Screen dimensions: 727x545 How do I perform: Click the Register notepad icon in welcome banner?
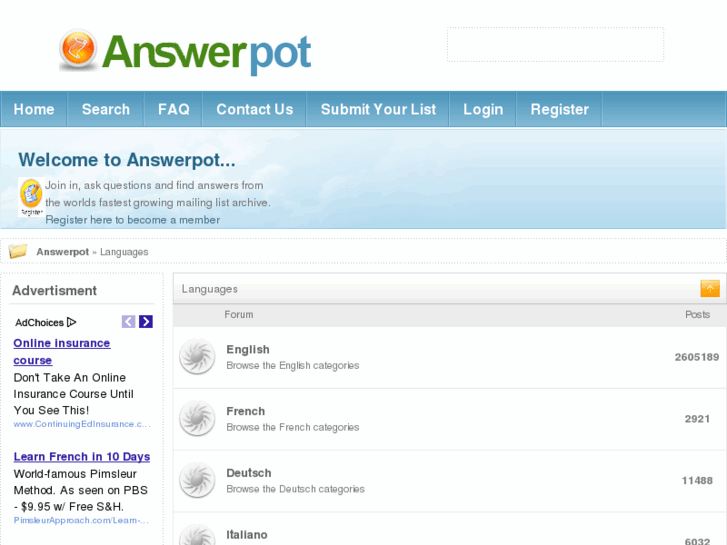click(32, 197)
